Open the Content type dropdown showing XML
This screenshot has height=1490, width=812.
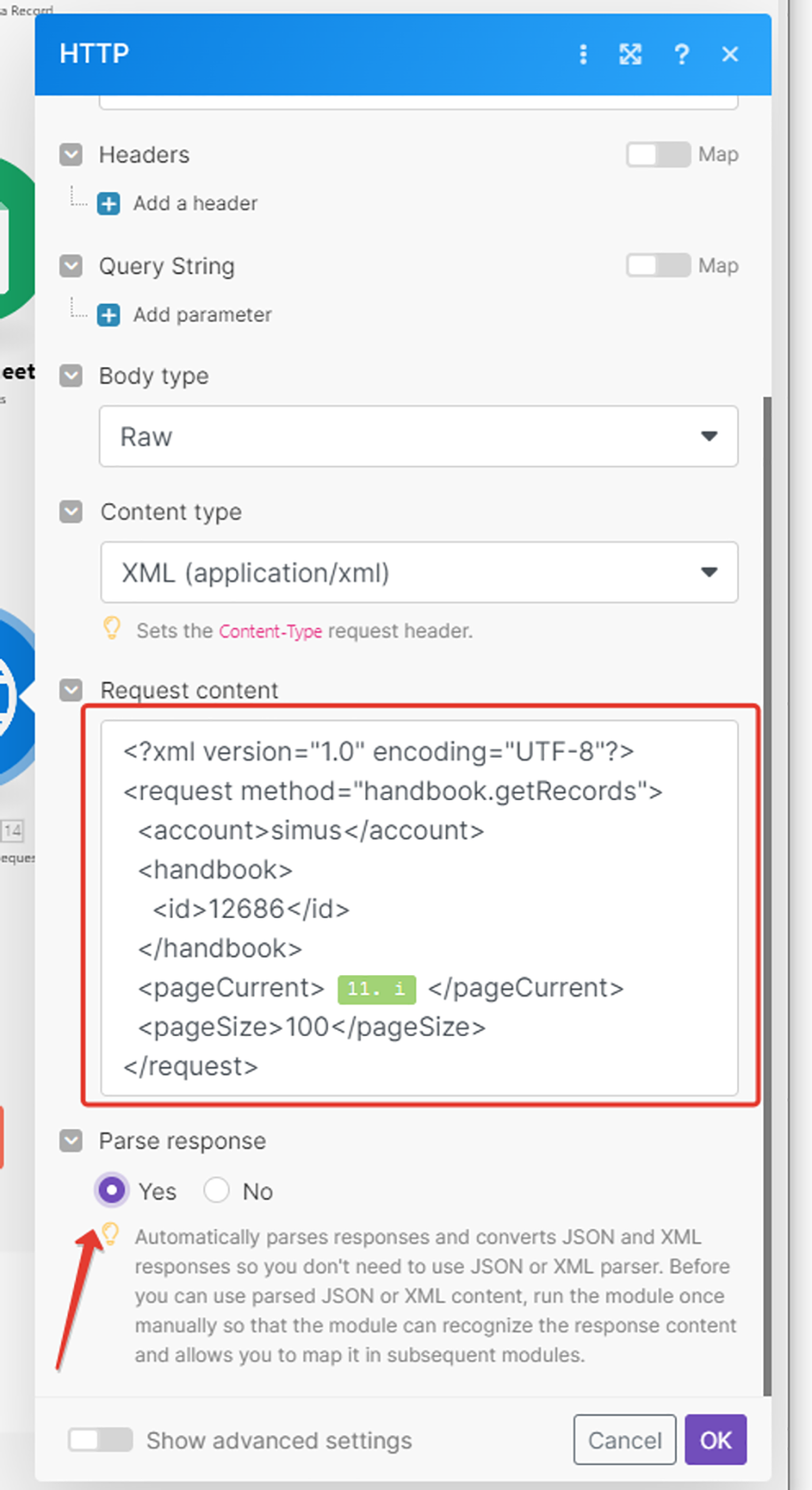419,572
